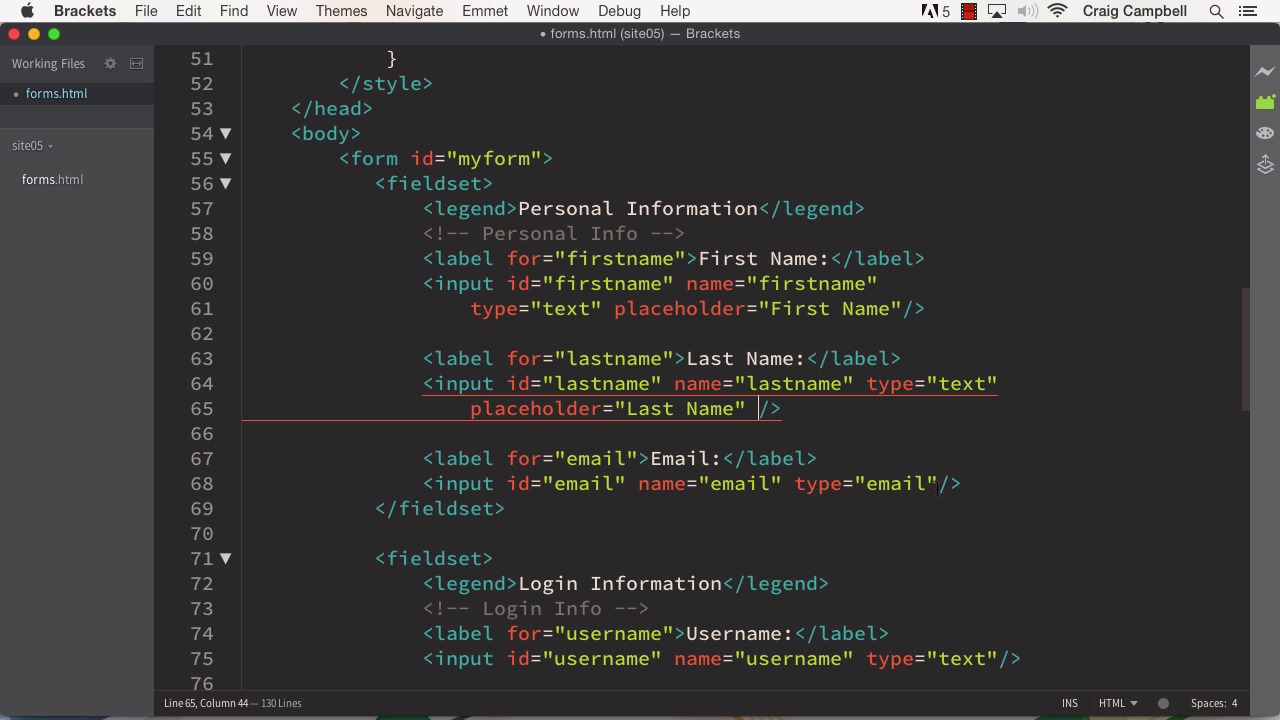Toggle the Spaces indentation label
This screenshot has height=720, width=1280.
coord(1209,703)
